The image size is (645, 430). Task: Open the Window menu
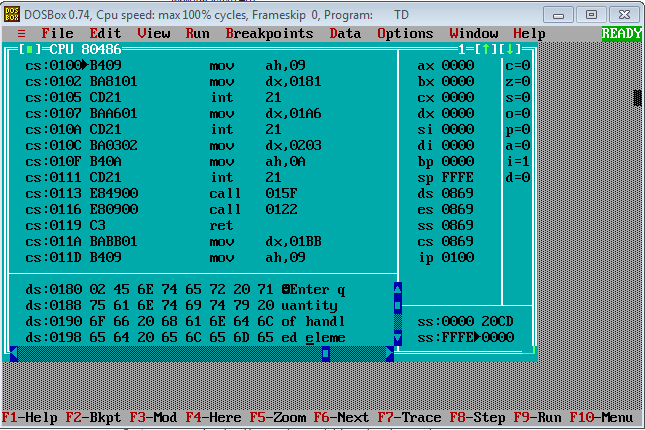474,33
